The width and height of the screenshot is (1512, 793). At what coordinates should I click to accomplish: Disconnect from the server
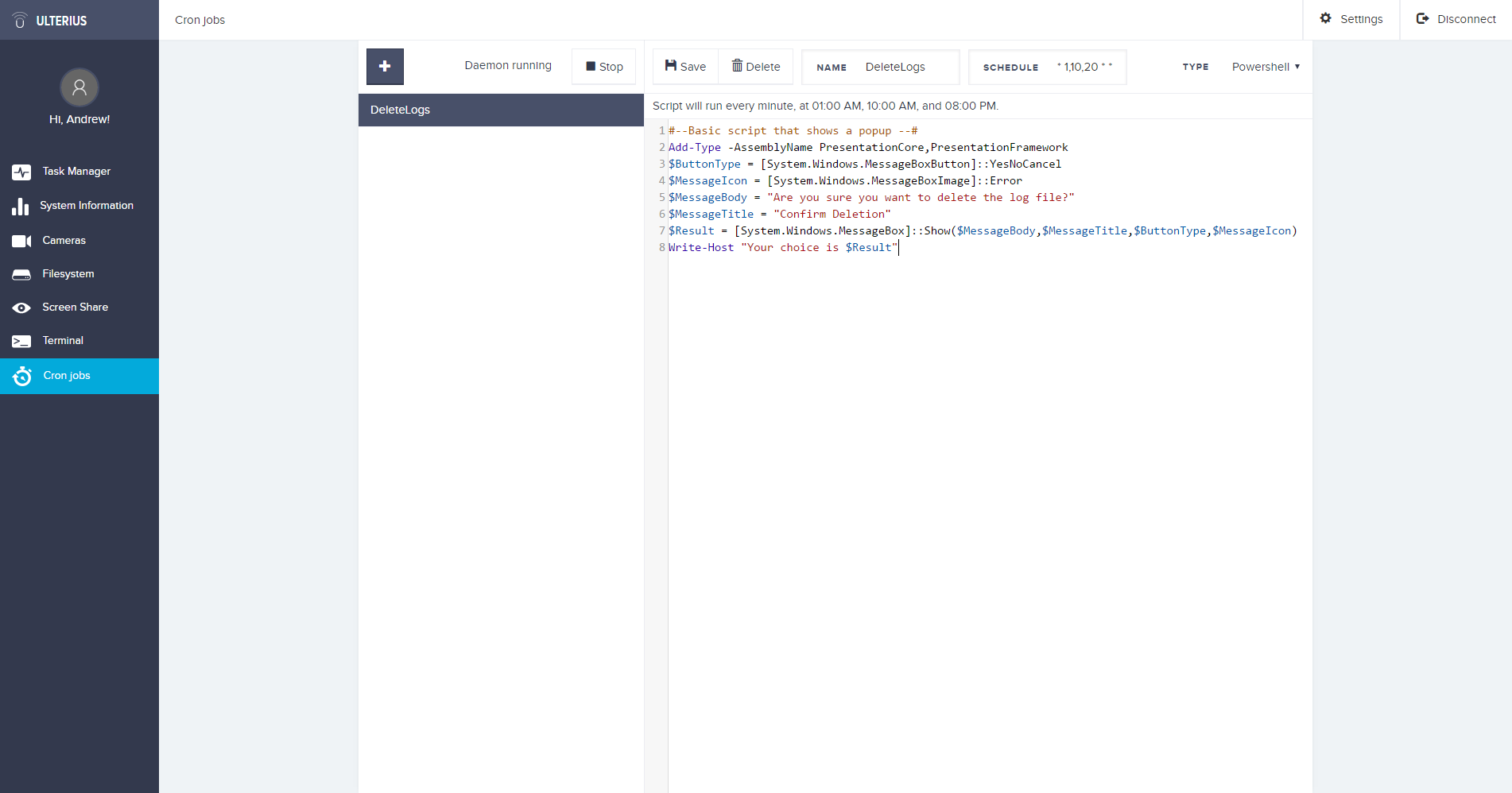(x=1456, y=19)
